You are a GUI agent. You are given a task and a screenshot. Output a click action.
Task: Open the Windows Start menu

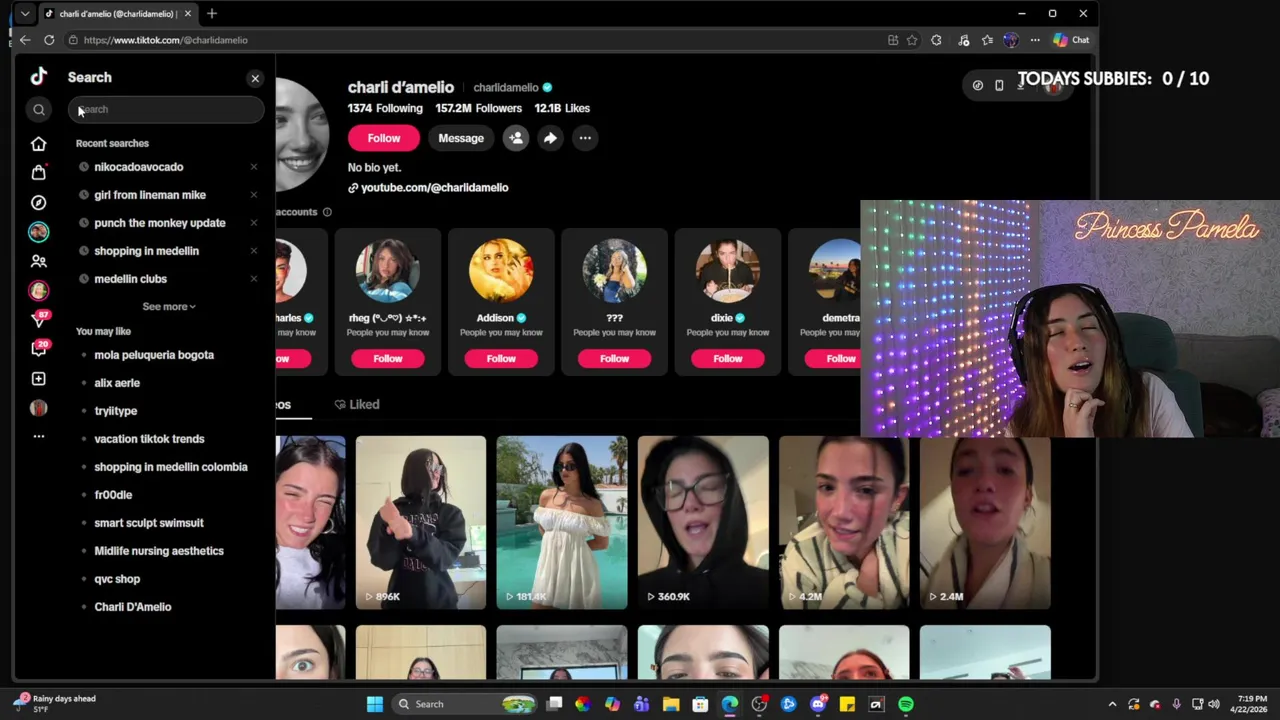[374, 704]
